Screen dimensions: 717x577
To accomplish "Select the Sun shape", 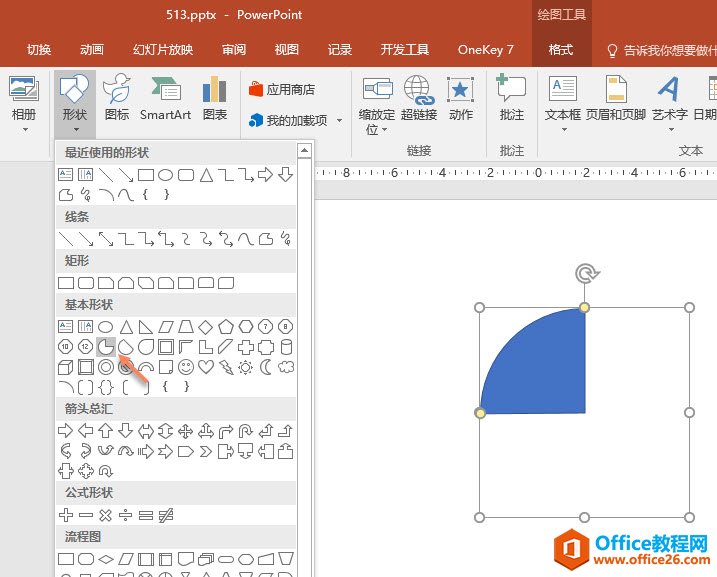I will (x=246, y=367).
